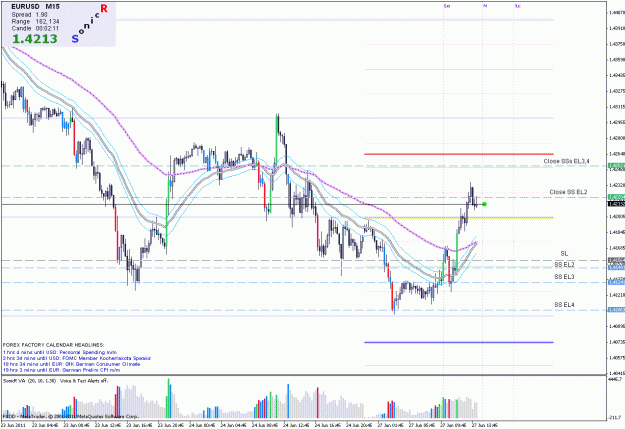625x429 pixels.
Task: Click the 22 Jun 2011 date on time axis
Action: 14,425
